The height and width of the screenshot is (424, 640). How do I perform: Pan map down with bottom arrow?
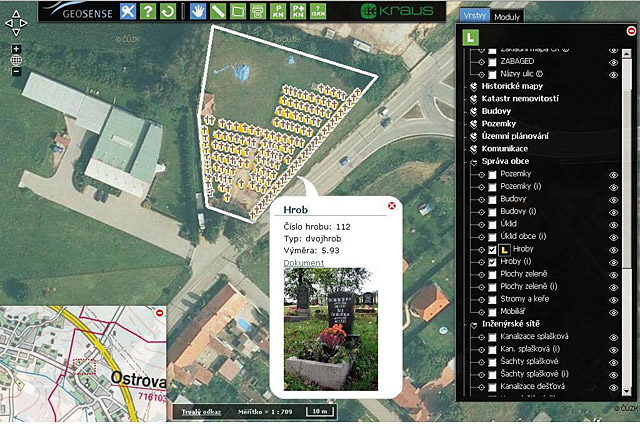(x=16, y=32)
